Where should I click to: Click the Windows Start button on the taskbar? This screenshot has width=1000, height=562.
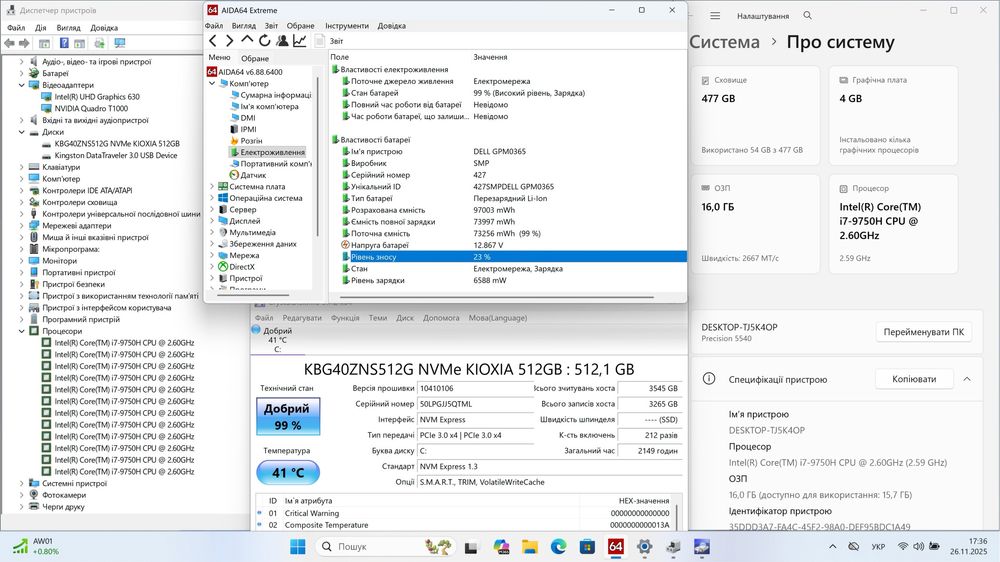pos(298,547)
